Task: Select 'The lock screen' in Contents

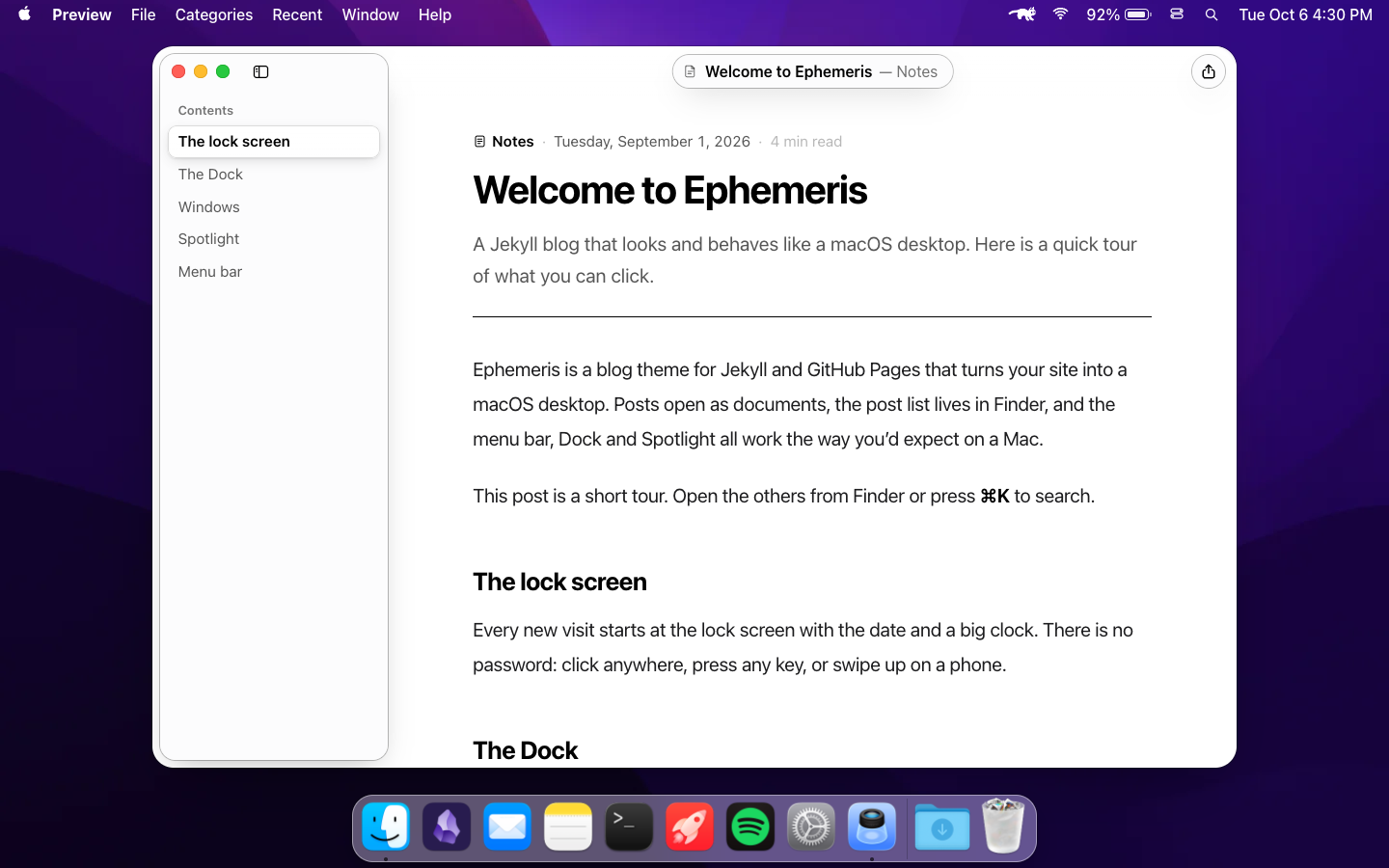Action: pos(274,142)
